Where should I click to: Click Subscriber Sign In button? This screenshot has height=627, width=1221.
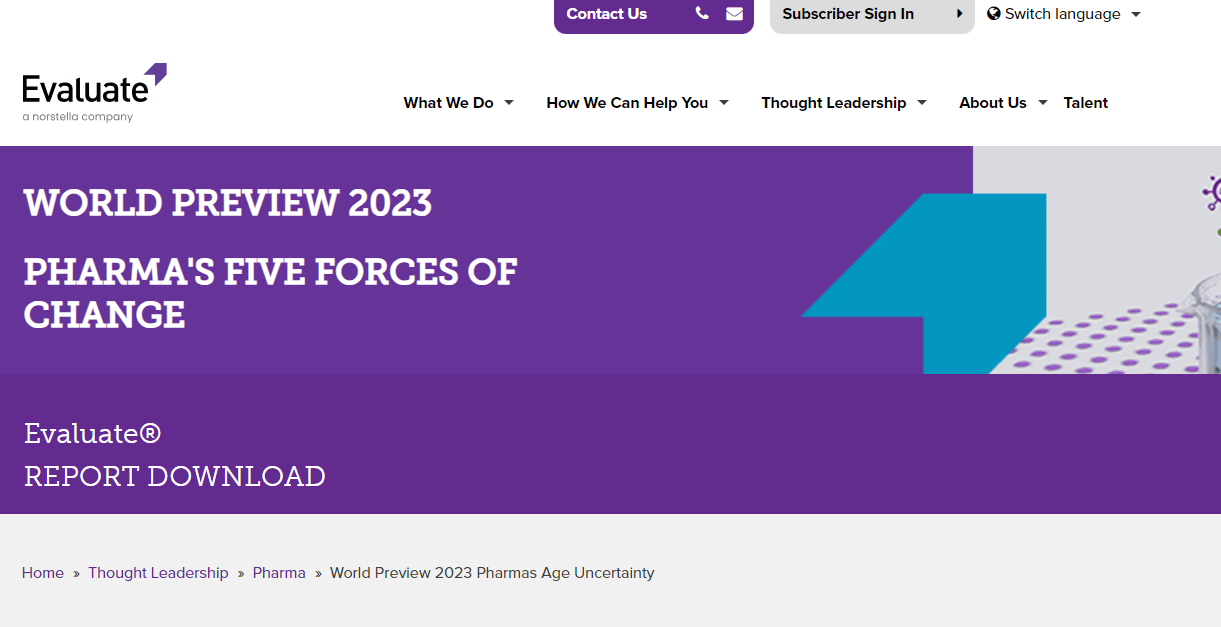point(872,15)
